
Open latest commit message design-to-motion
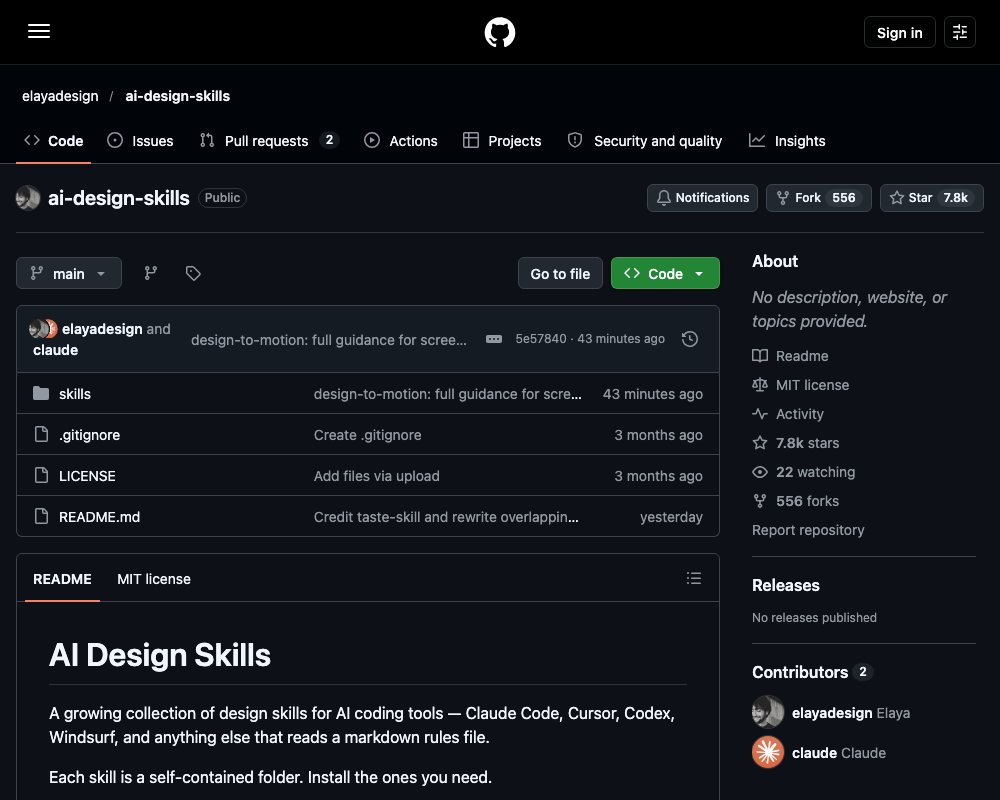328,340
